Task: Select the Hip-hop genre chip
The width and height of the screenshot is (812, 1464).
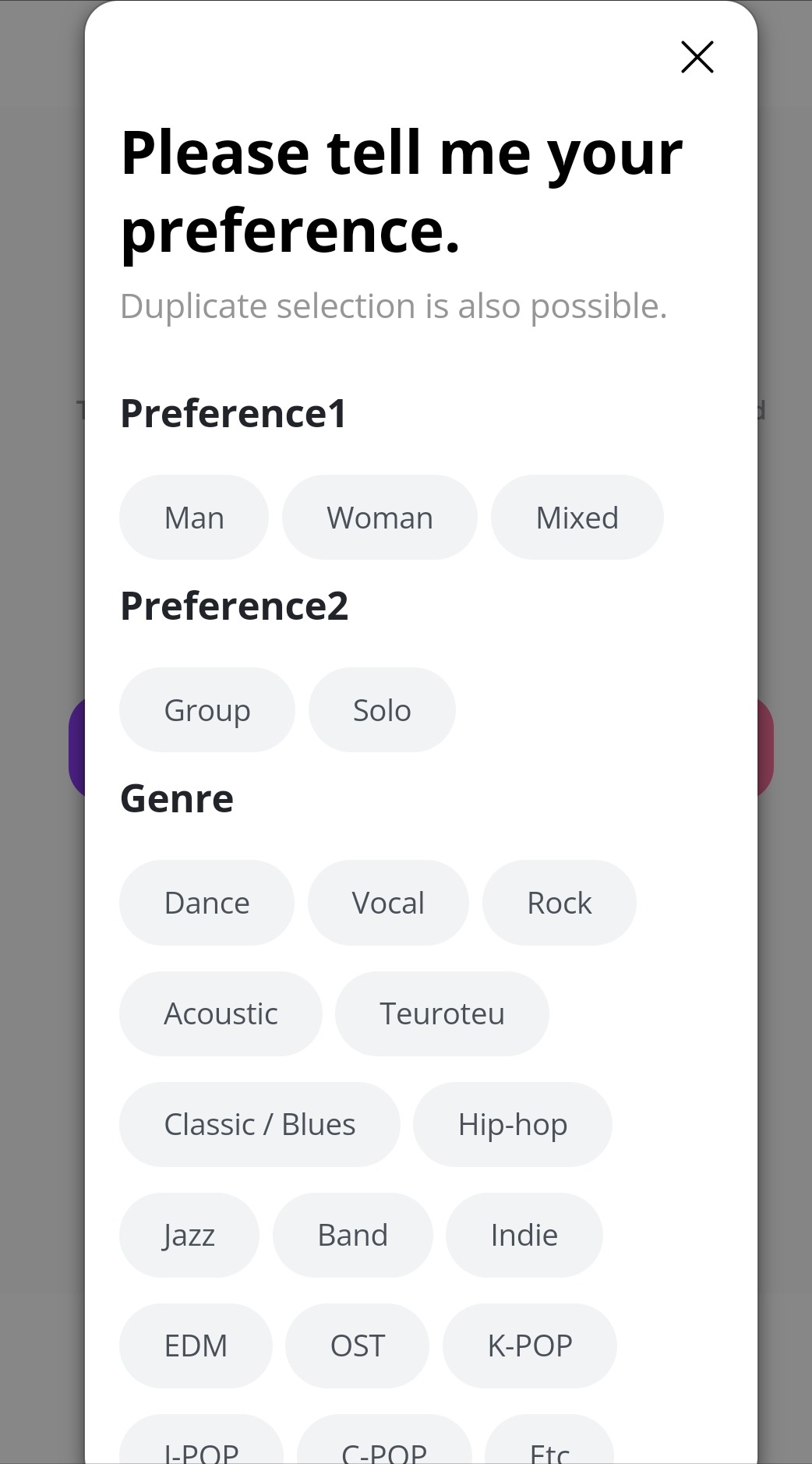Action: click(512, 1124)
